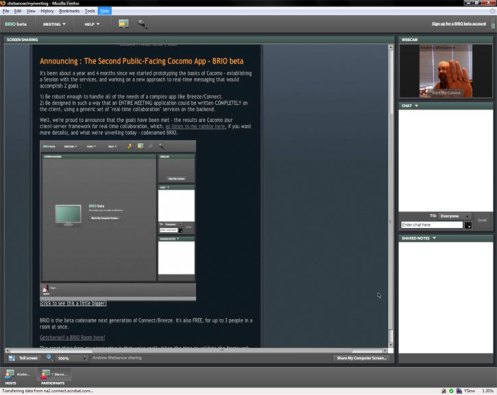Click the shared screen vertical scrollbar down arrow
Image resolution: width=497 pixels, height=395 pixels.
[391, 345]
